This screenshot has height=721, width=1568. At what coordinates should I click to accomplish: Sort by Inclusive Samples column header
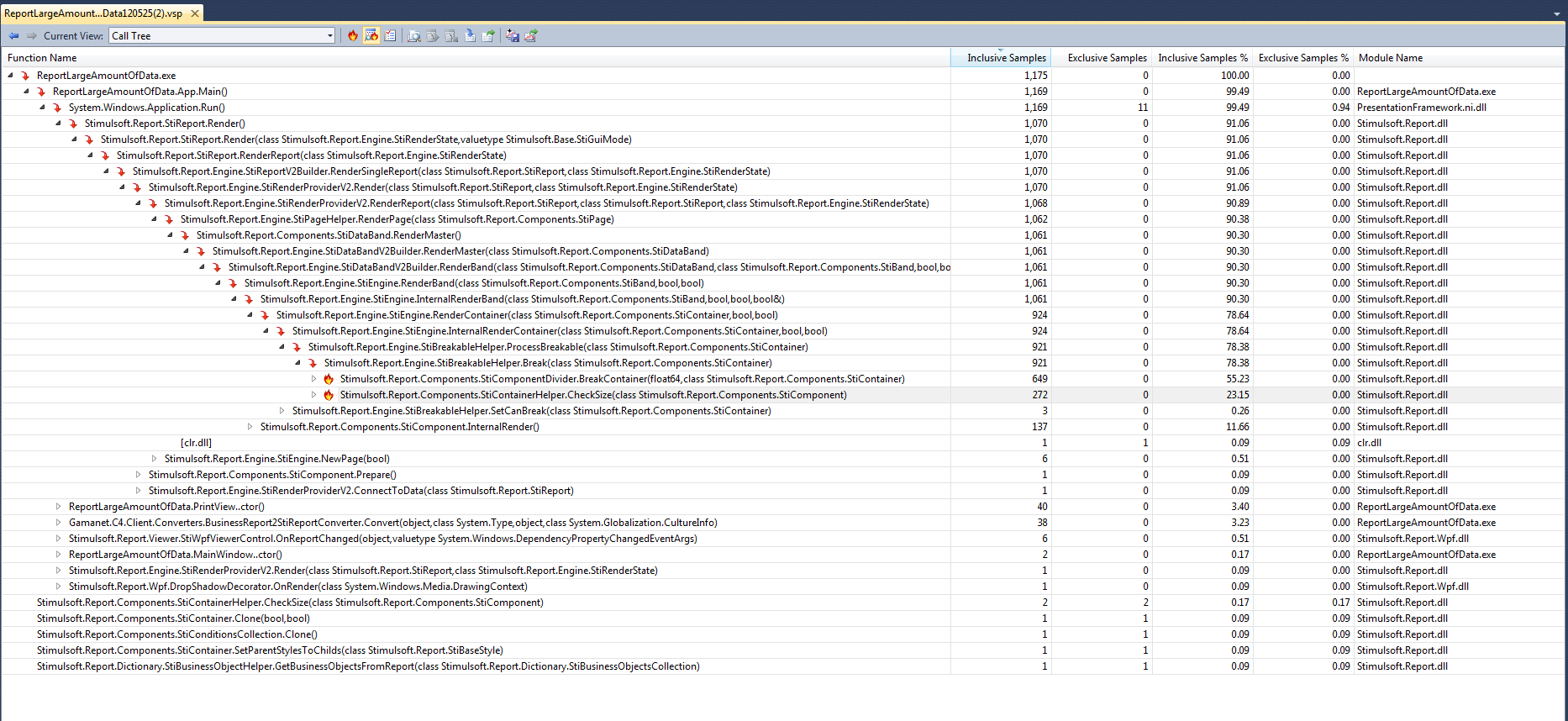tap(1001, 58)
